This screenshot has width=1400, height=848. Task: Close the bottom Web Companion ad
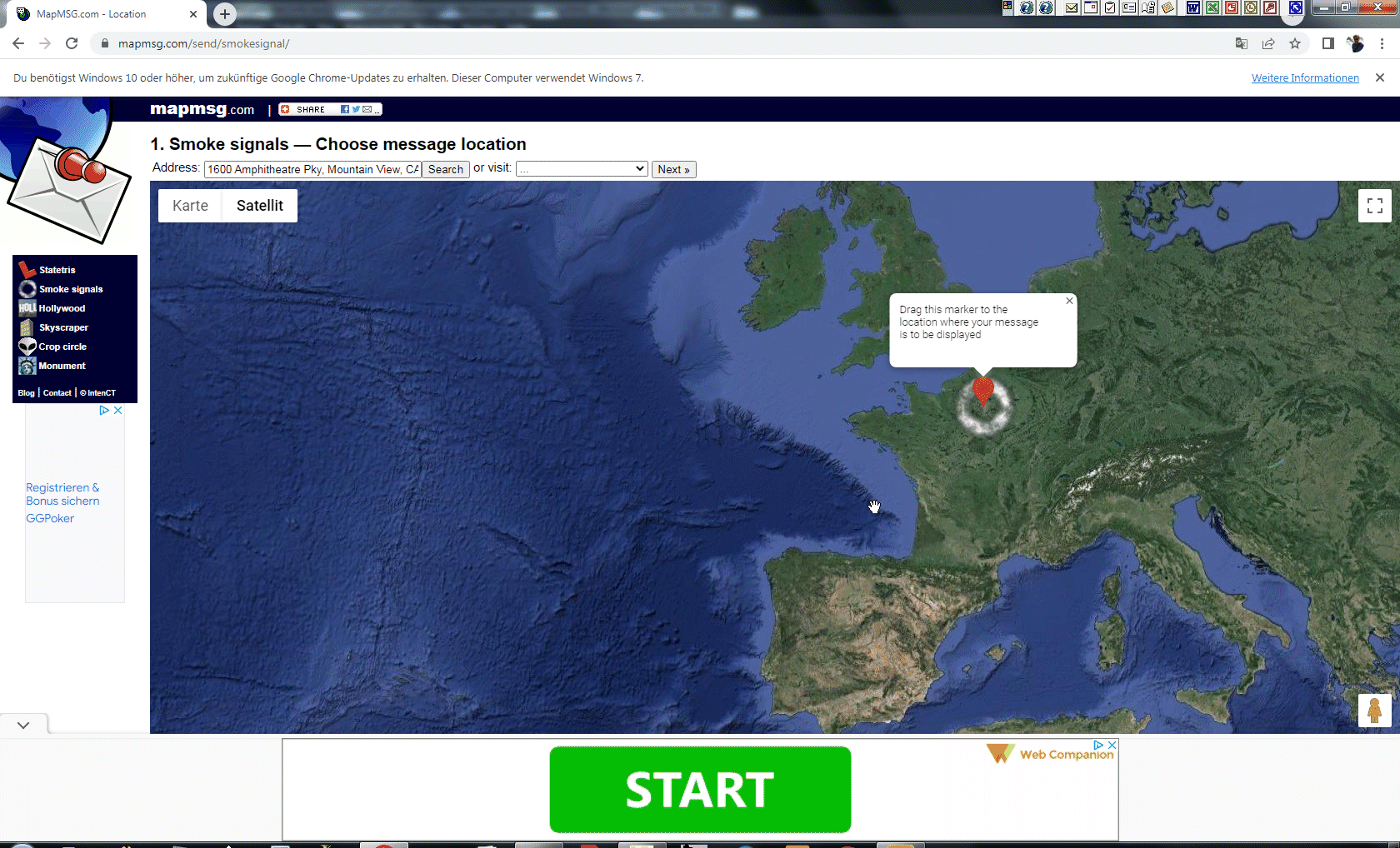(x=1112, y=745)
